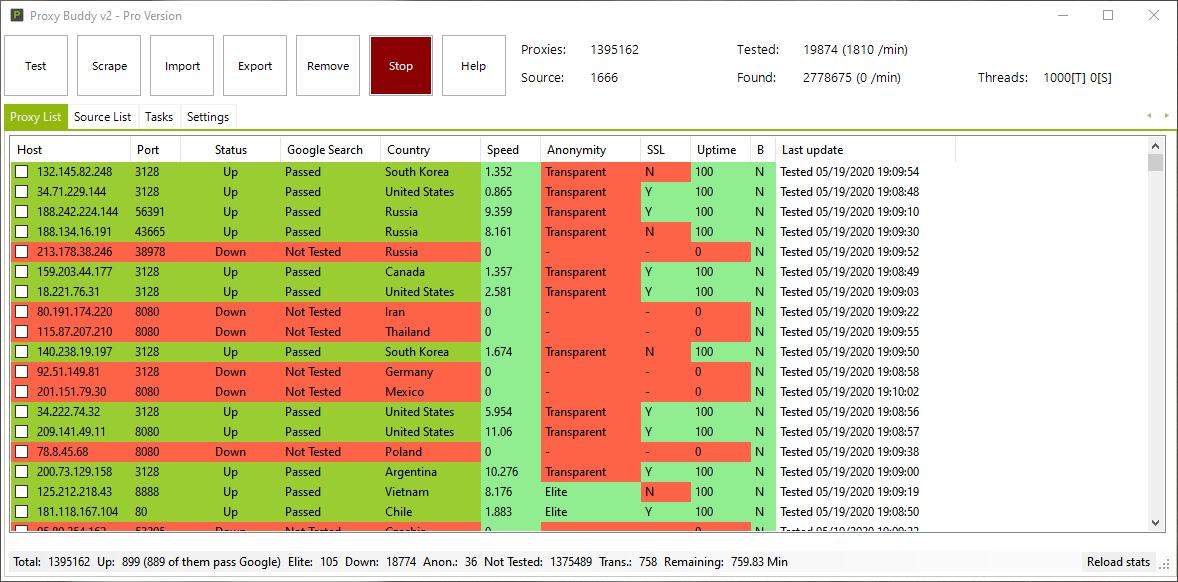Click the Anonymity column header

point(589,150)
